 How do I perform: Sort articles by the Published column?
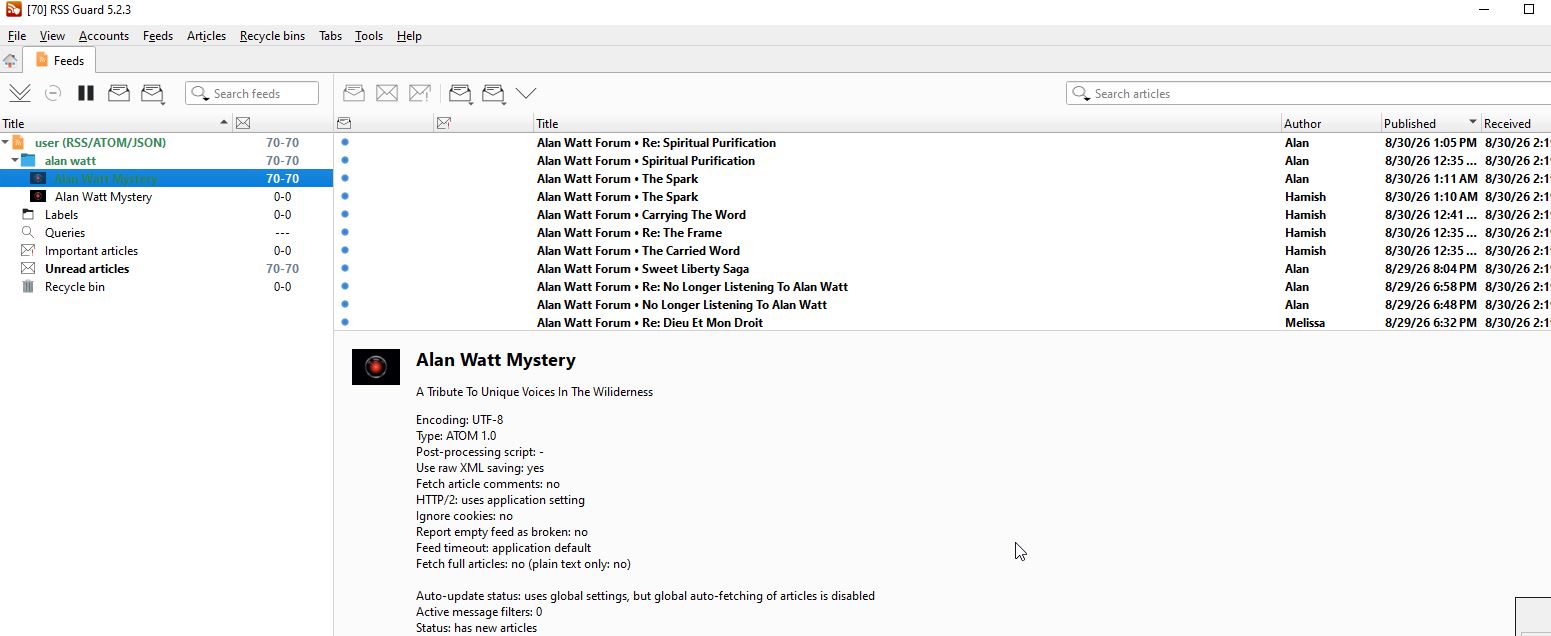pyautogui.click(x=1431, y=123)
